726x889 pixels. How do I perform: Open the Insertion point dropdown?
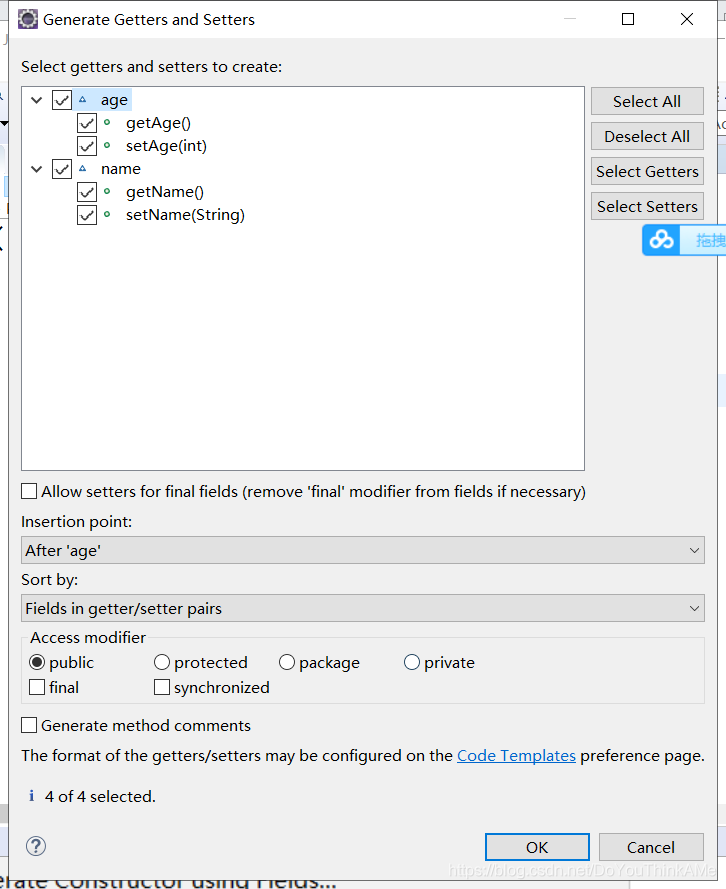click(363, 550)
